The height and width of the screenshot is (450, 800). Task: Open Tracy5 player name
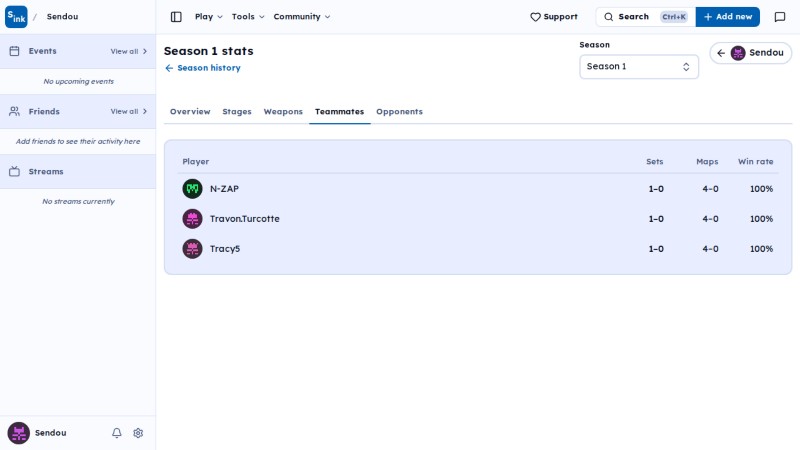click(225, 249)
